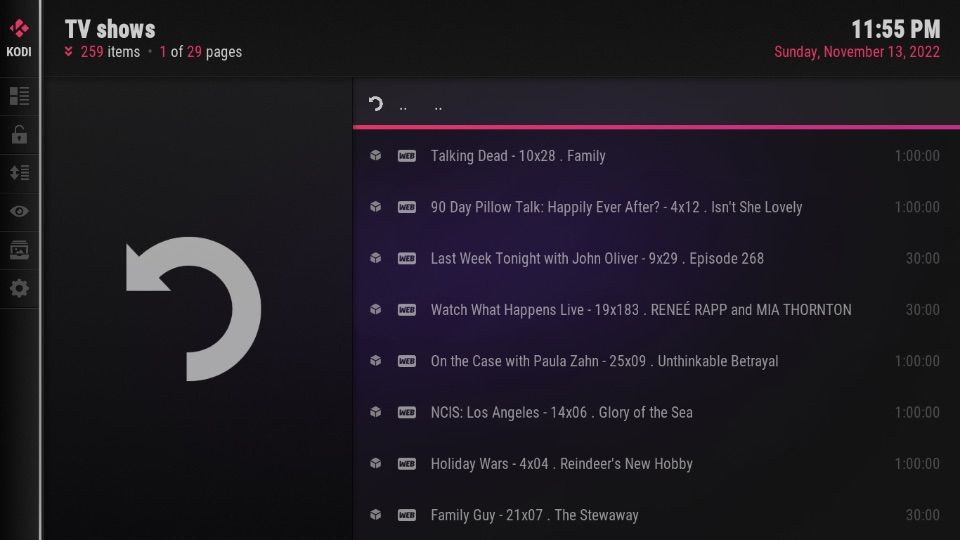
Task: Click the WEB badge beside NCIS: Los Angeles
Action: [x=407, y=412]
